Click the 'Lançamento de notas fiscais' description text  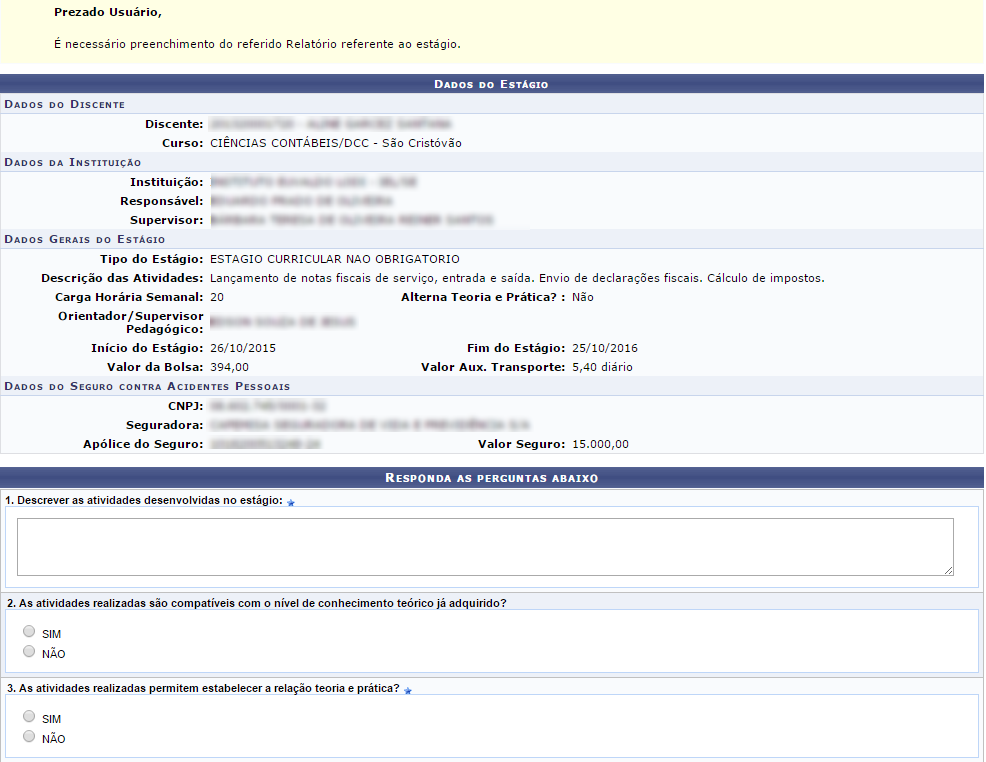click(x=517, y=278)
